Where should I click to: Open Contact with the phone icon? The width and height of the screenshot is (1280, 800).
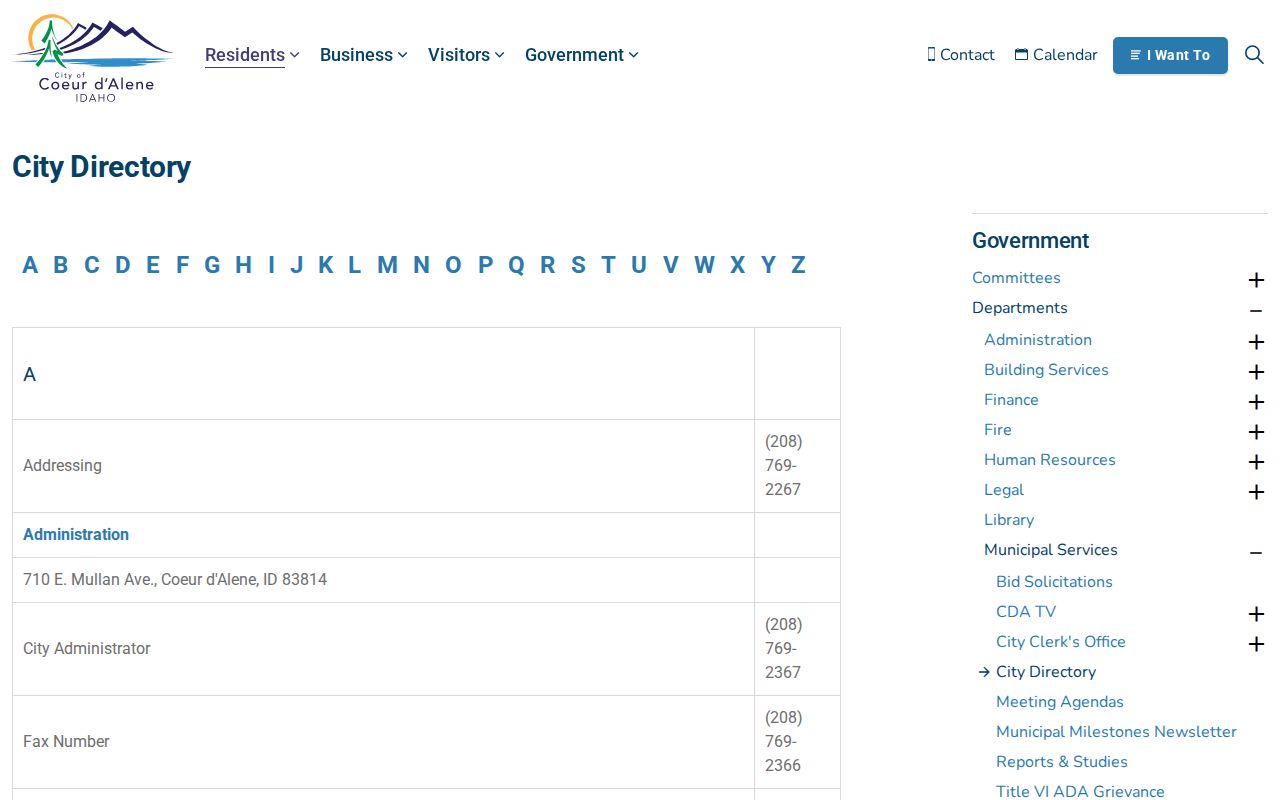pyautogui.click(x=961, y=55)
